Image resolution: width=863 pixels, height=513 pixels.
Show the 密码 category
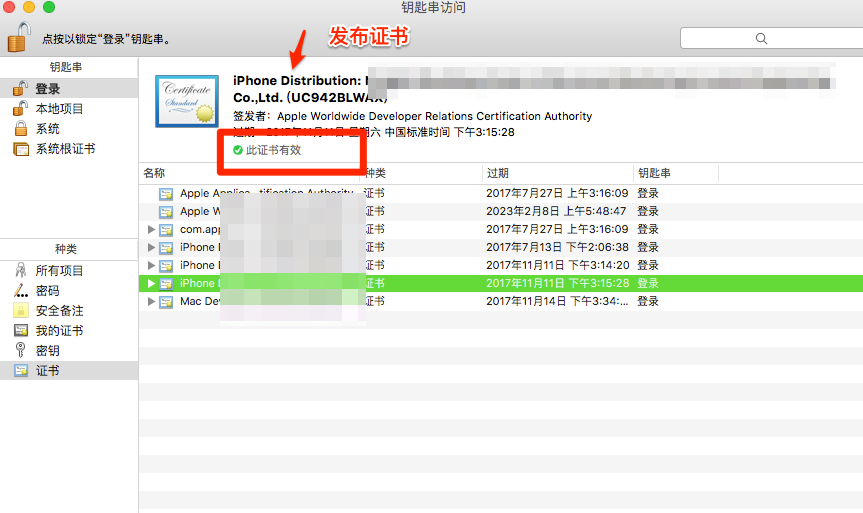click(x=69, y=291)
